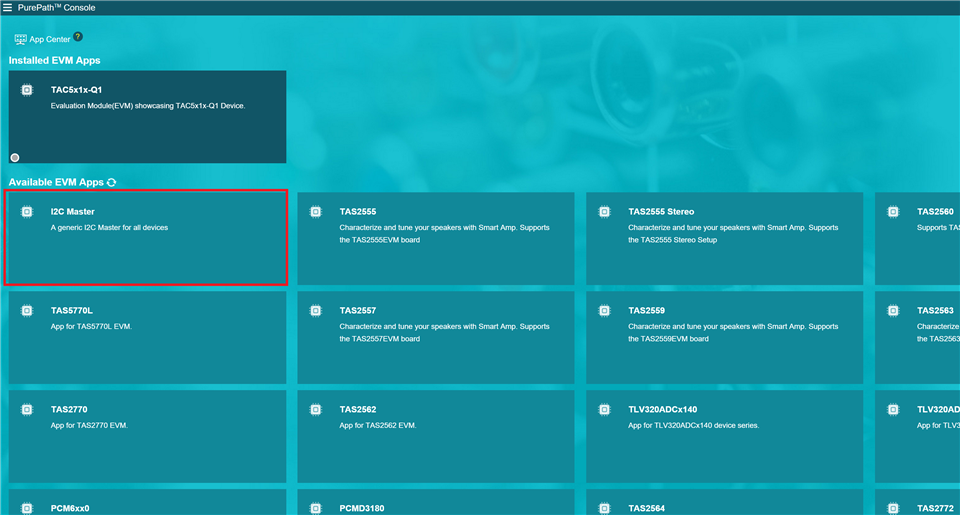Open the hamburger menu beside PurePath Console
This screenshot has height=515, width=960.
[x=7, y=7]
